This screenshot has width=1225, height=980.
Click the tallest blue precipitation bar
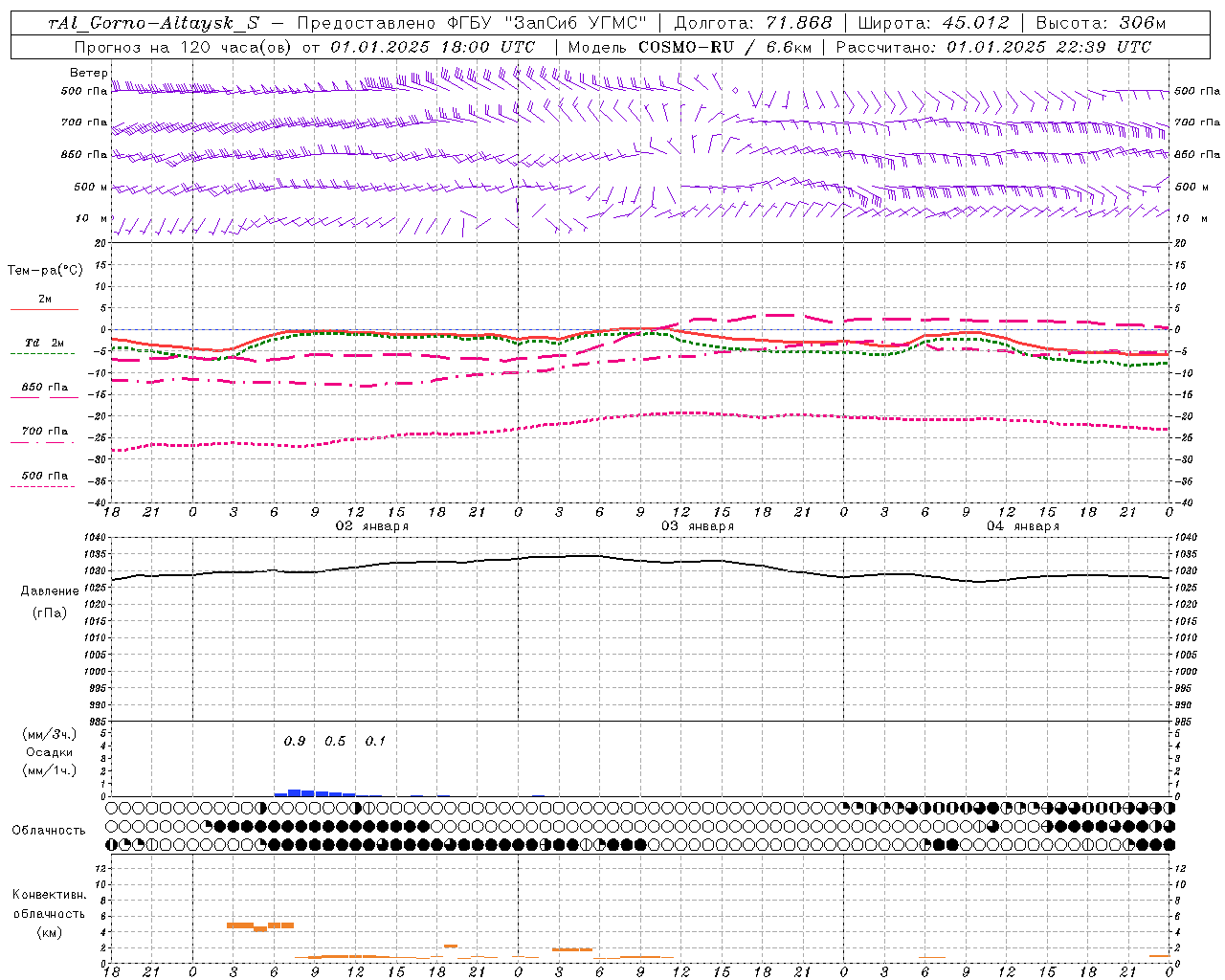coord(295,792)
